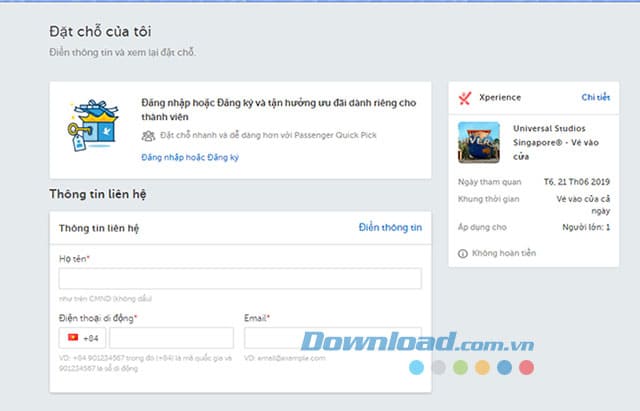This screenshot has height=411, width=640.
Task: Focus the Họ tên input field
Action: point(240,279)
